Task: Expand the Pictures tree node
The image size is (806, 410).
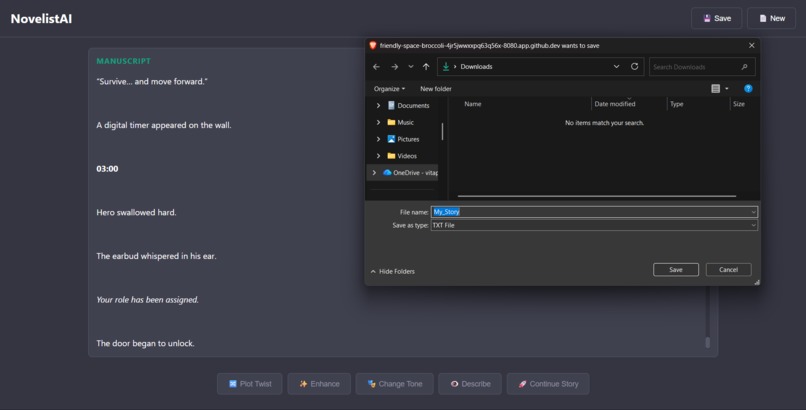Action: click(x=378, y=139)
